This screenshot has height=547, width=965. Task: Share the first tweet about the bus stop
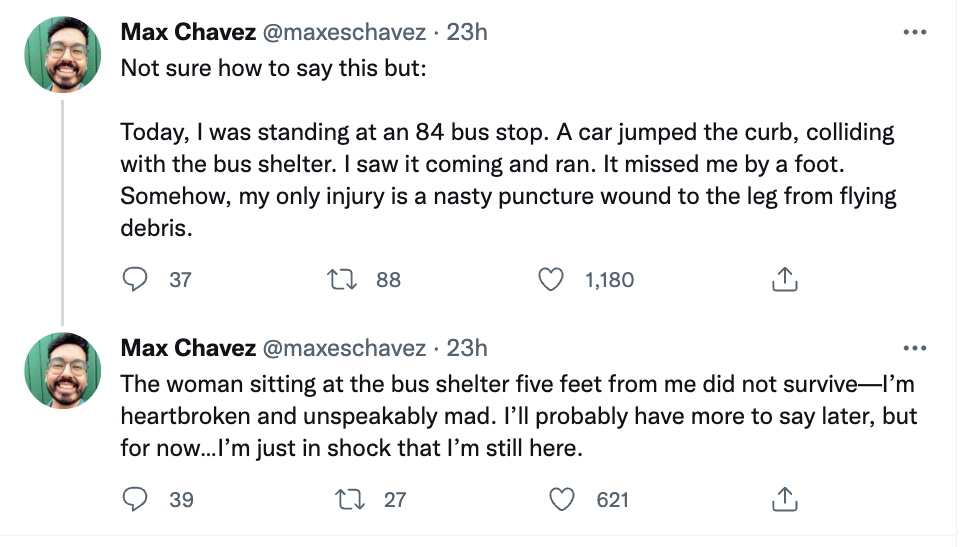tap(785, 280)
